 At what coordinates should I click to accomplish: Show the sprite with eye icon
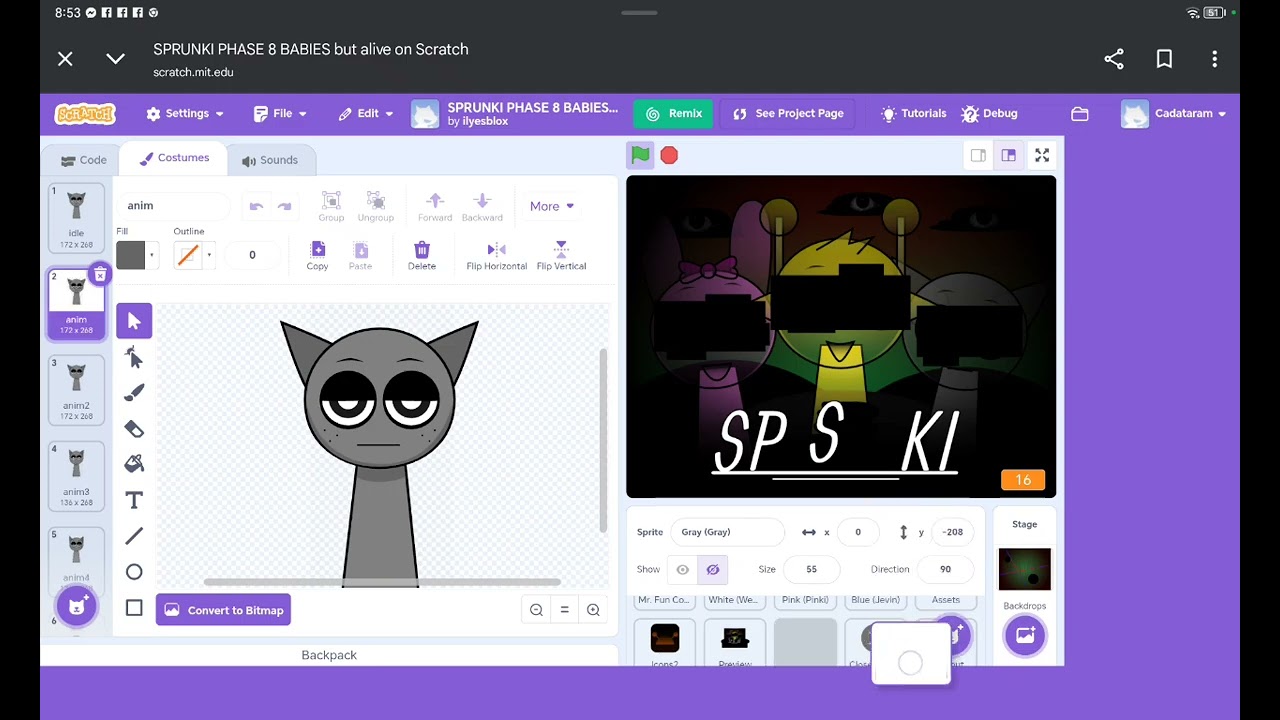tap(683, 570)
